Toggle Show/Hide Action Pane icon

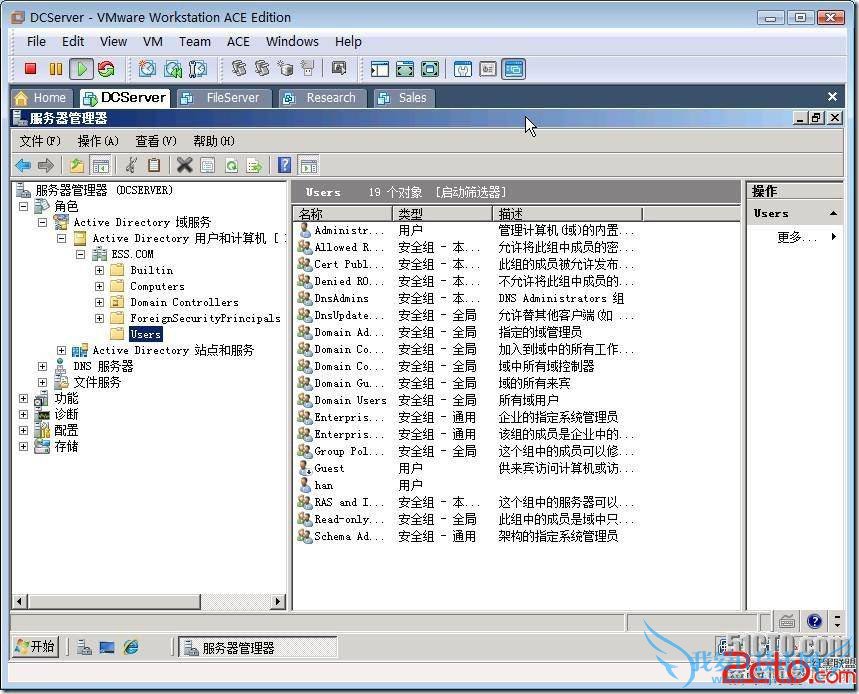click(x=308, y=165)
